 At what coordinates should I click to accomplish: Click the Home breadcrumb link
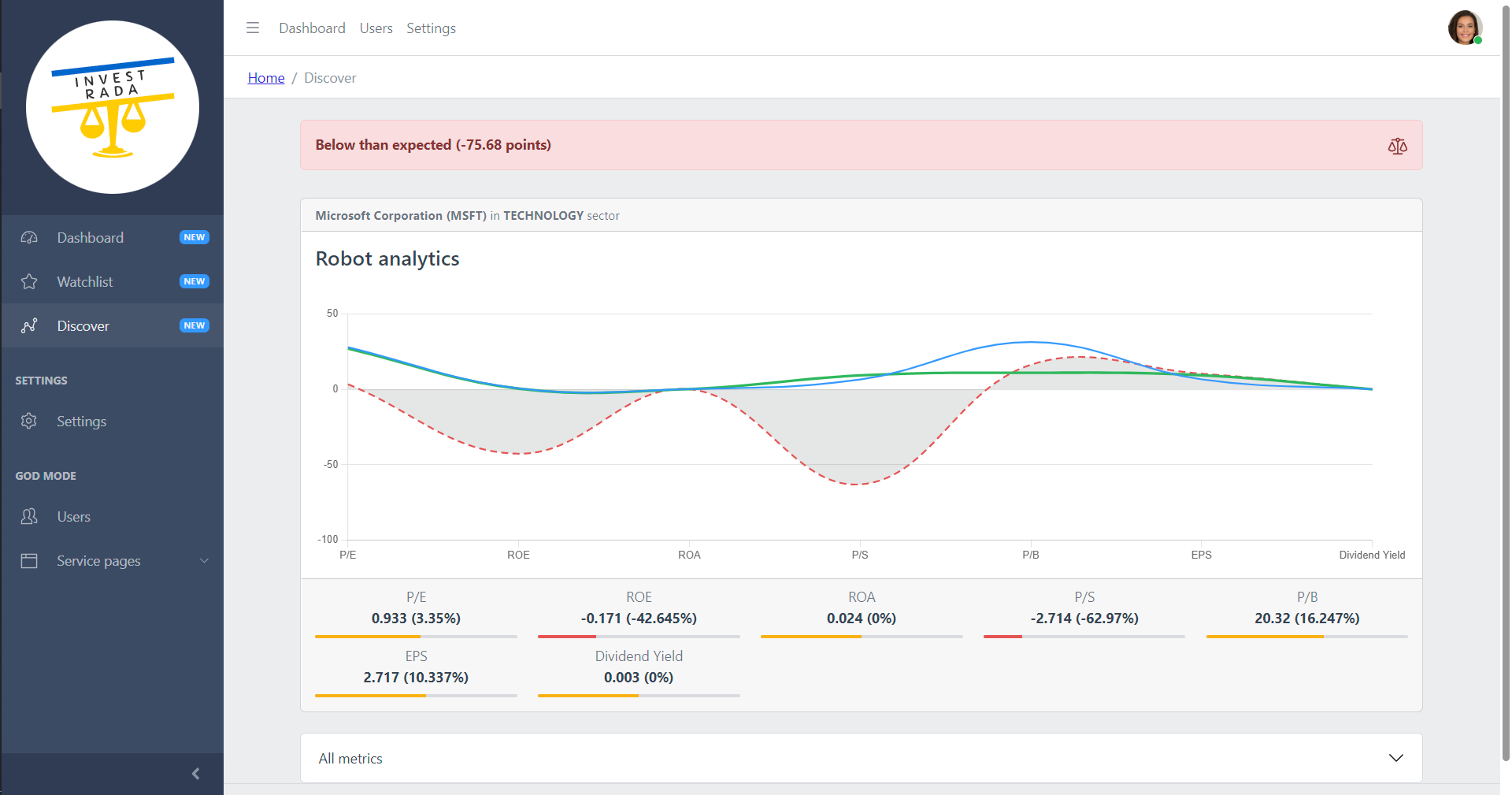tap(266, 78)
